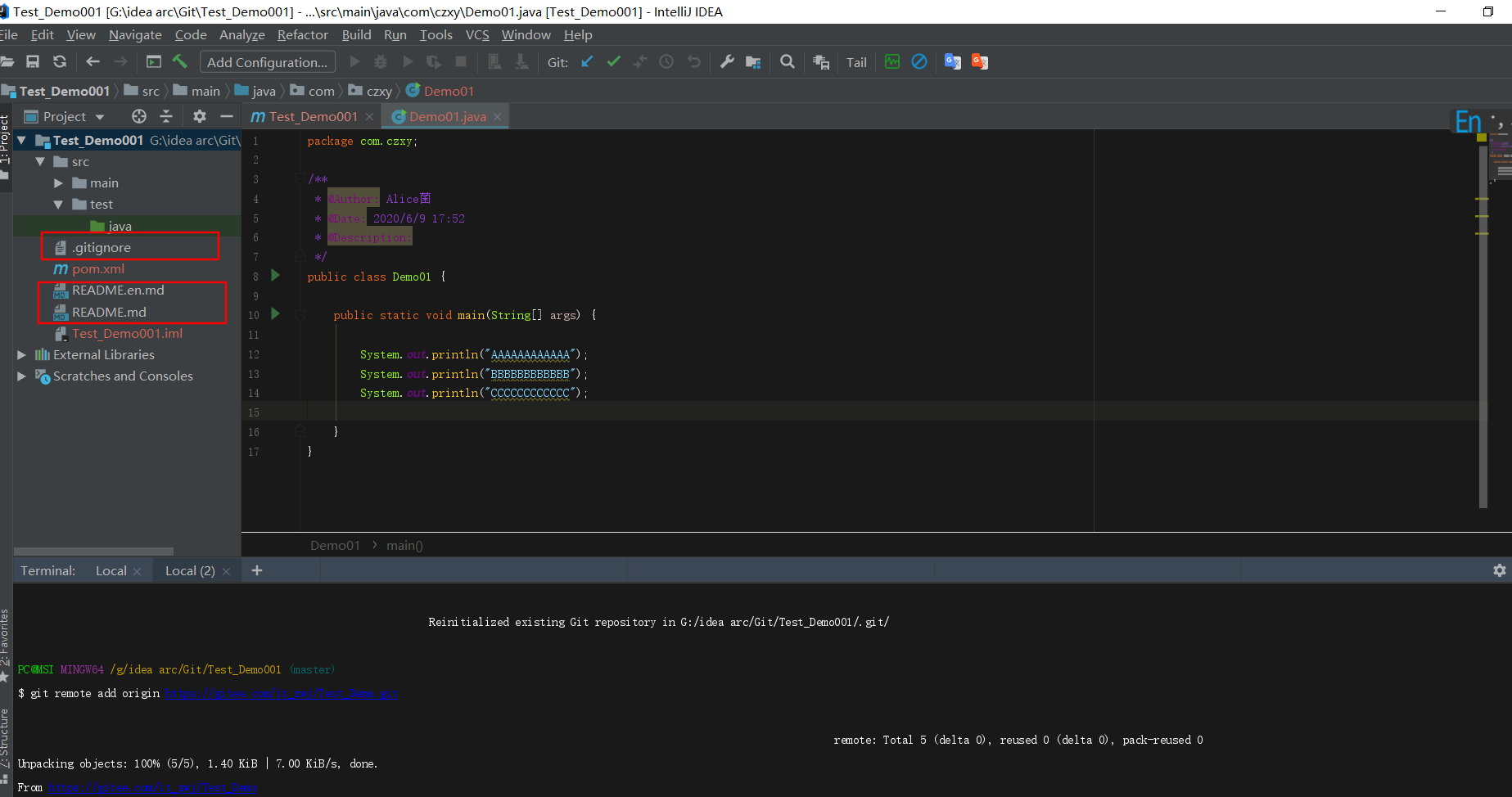Click the Git Update Project blue arrow
The image size is (1512, 797).
[x=587, y=61]
